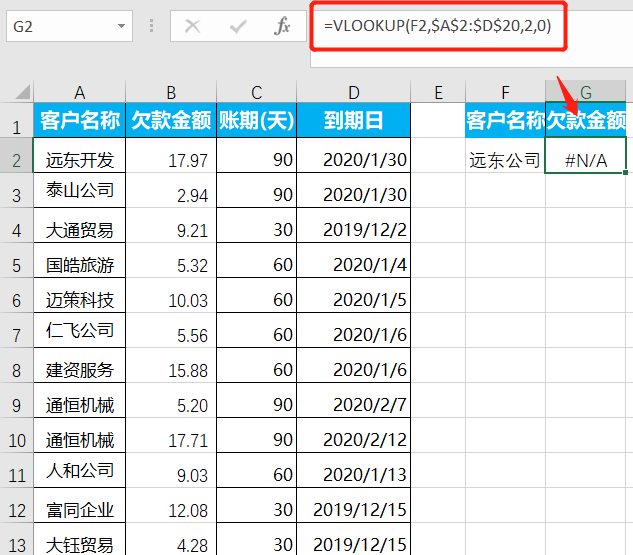Image resolution: width=633 pixels, height=555 pixels.
Task: Select cell 迈策科技
Action: 80,295
